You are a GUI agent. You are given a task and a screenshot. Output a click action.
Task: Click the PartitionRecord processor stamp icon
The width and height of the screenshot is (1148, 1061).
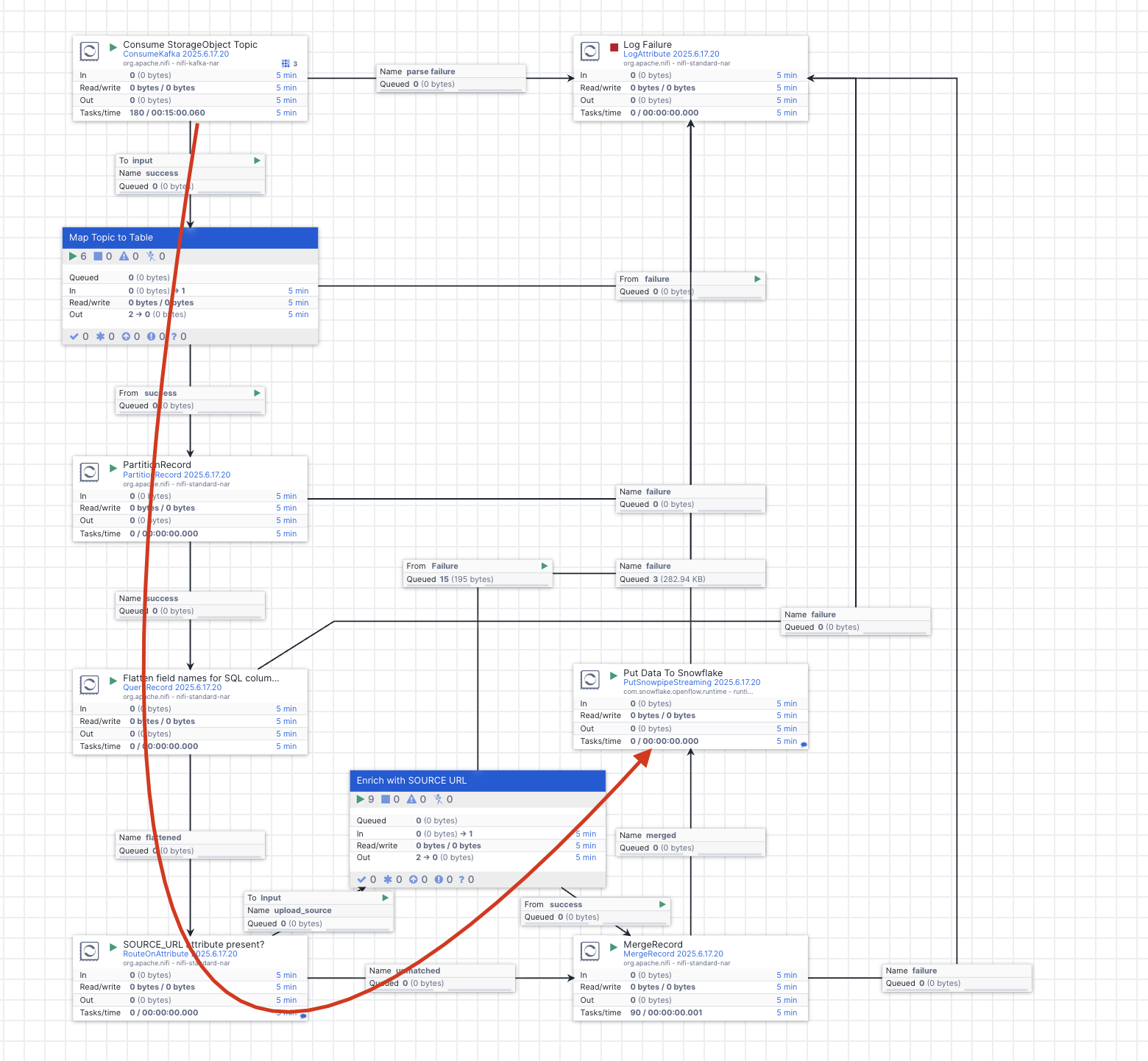pyautogui.click(x=89, y=472)
